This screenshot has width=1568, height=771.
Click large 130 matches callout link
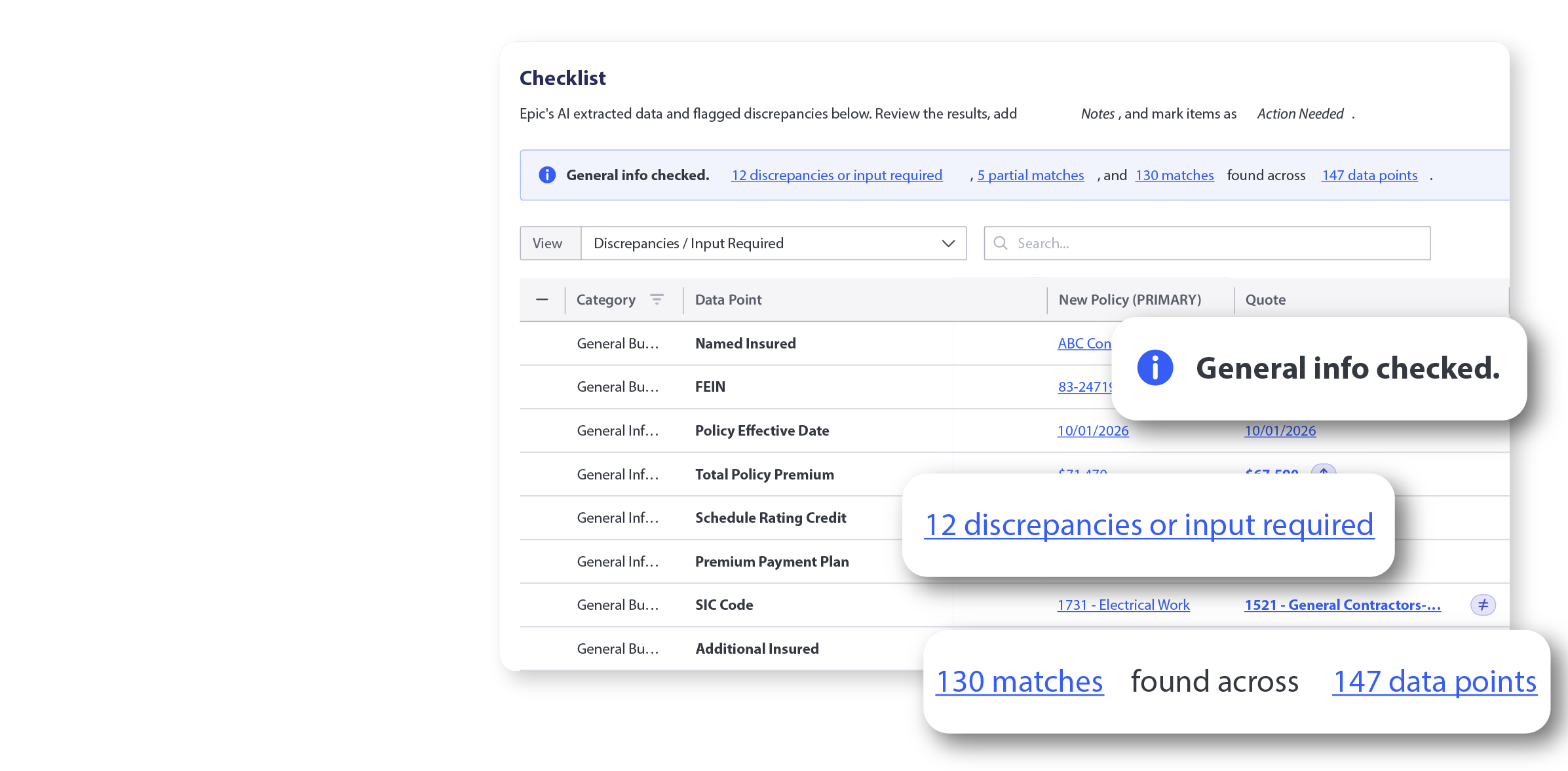(x=1019, y=681)
